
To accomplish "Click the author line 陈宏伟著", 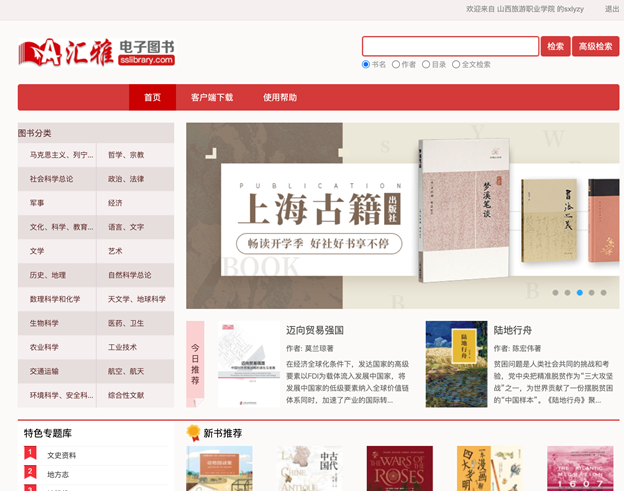I will 517,349.
